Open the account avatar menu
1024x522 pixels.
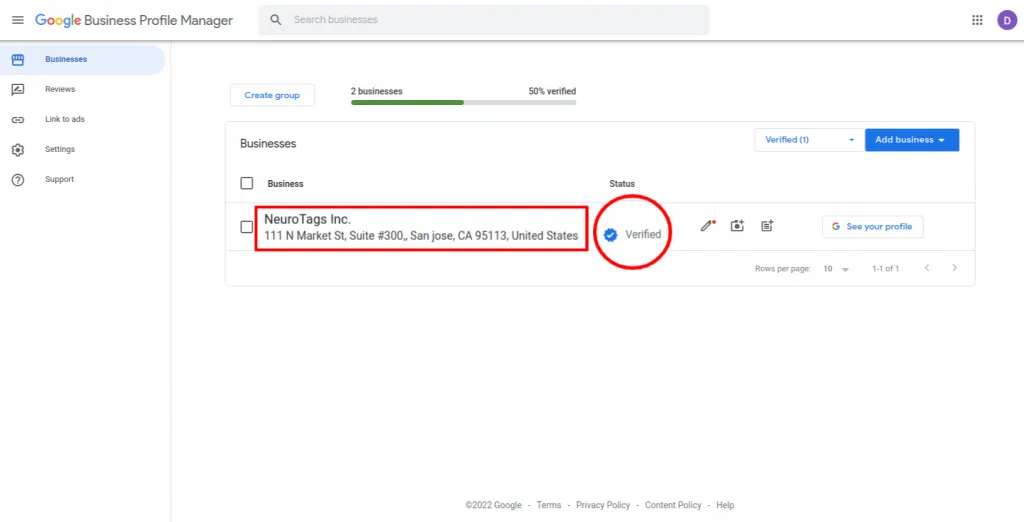[x=1006, y=20]
